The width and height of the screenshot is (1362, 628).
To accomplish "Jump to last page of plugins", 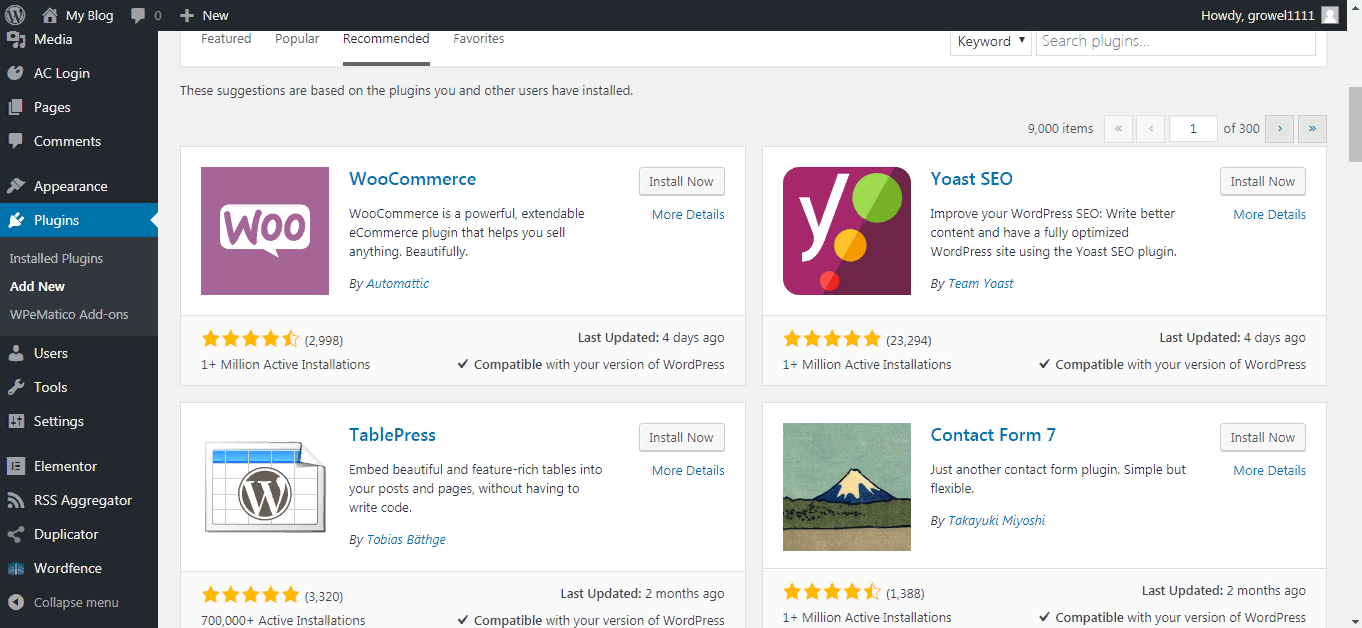I will click(x=1312, y=128).
